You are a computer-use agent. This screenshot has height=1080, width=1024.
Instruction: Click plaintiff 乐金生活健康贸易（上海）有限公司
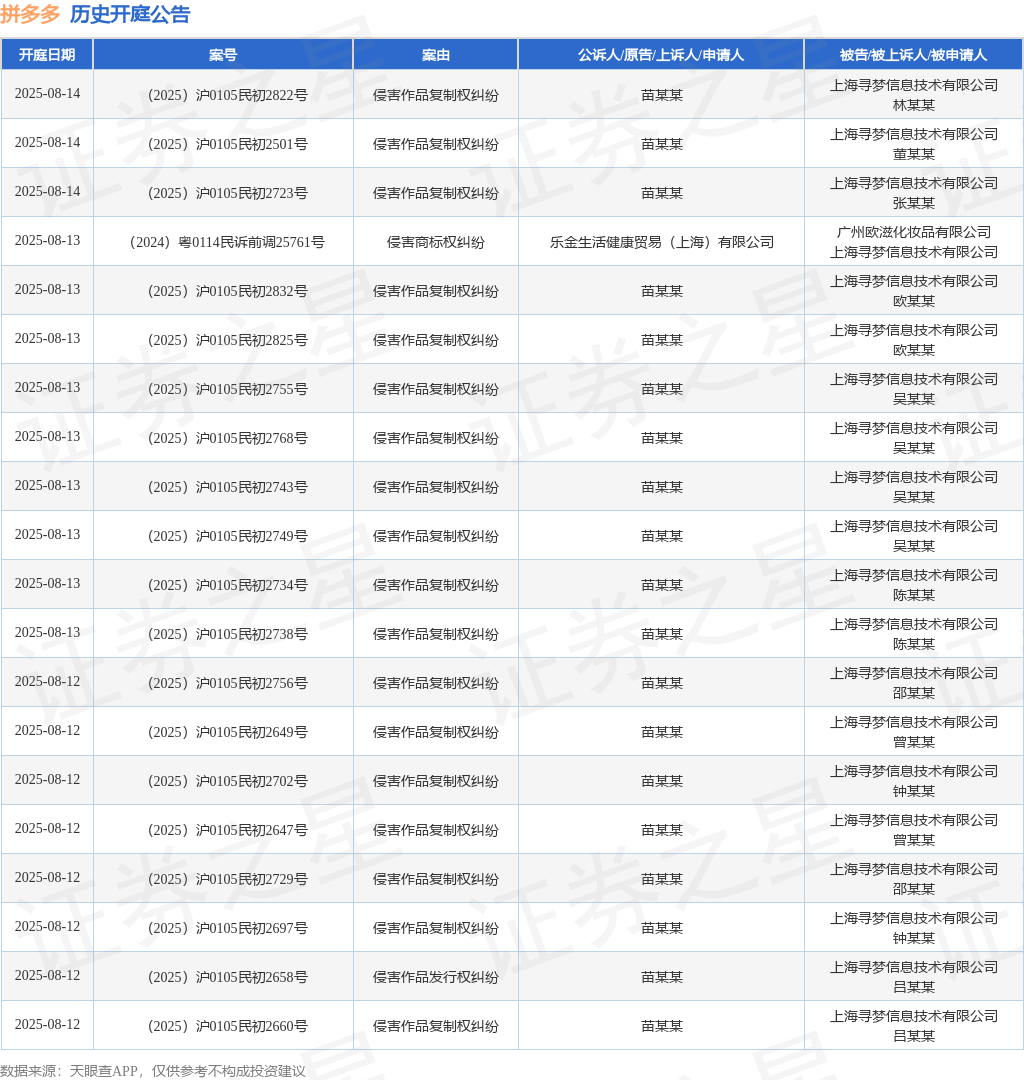[x=661, y=242]
